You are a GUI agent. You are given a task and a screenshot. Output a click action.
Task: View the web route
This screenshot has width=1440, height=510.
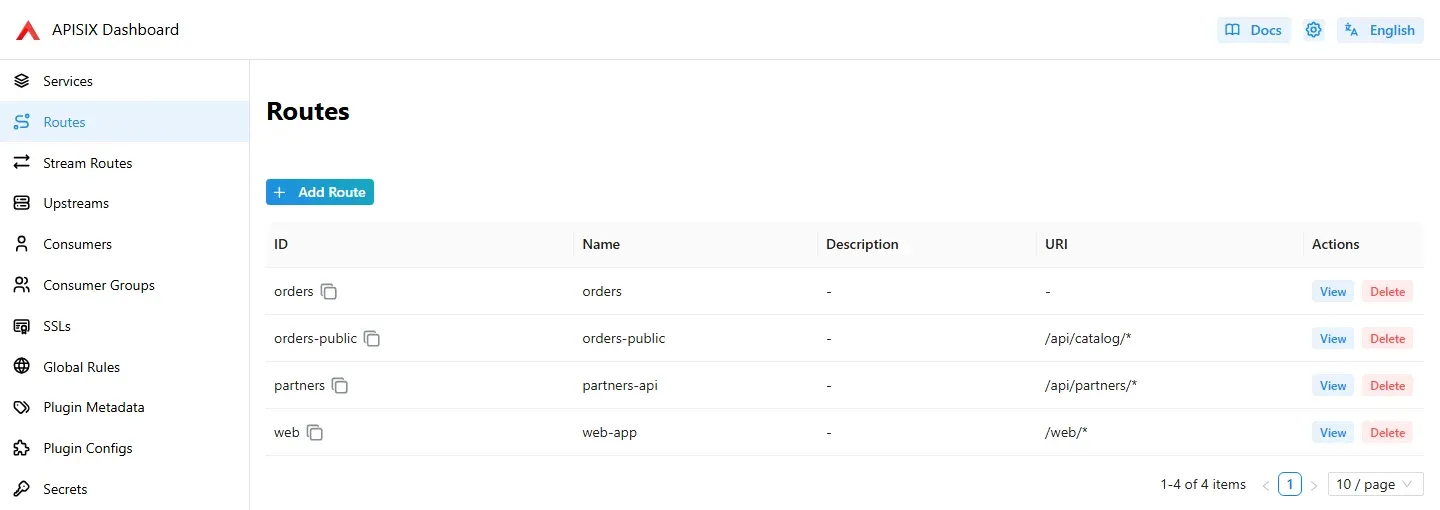coord(1333,433)
